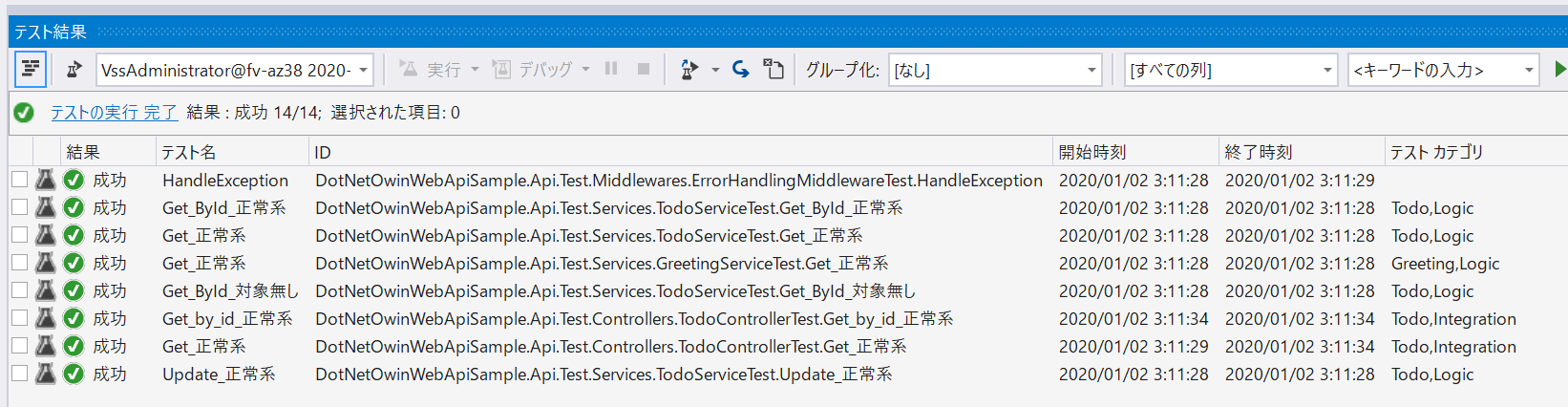Tick the checkbox for the HandleException test
Screen dimensions: 1568x407
tap(19, 180)
